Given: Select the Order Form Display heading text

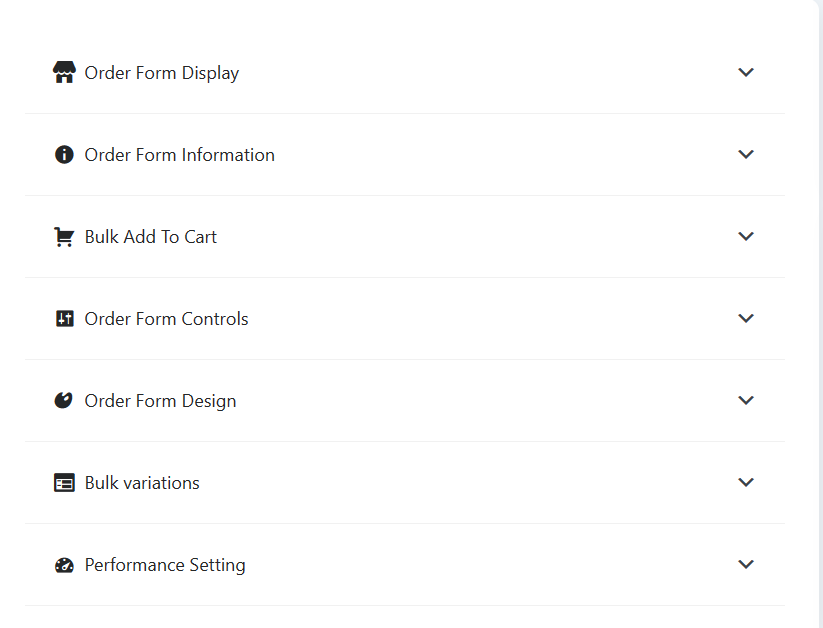Looking at the screenshot, I should [162, 73].
